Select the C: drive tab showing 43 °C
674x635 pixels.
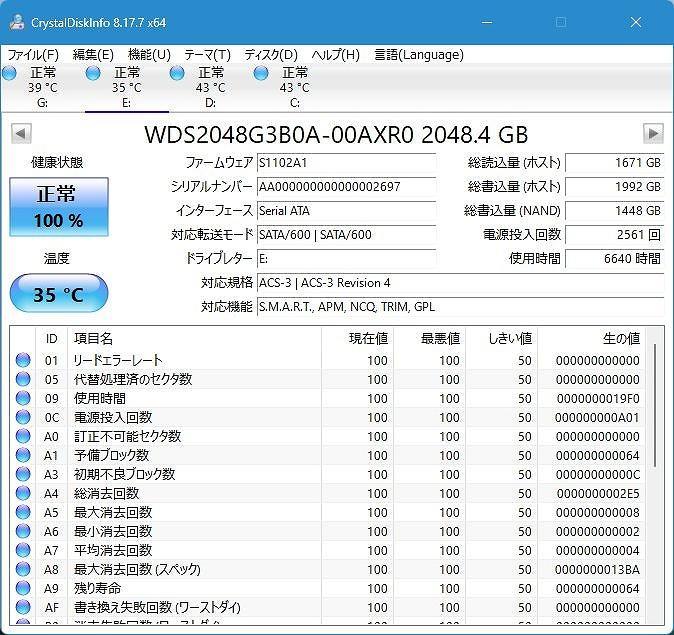pyautogui.click(x=294, y=87)
